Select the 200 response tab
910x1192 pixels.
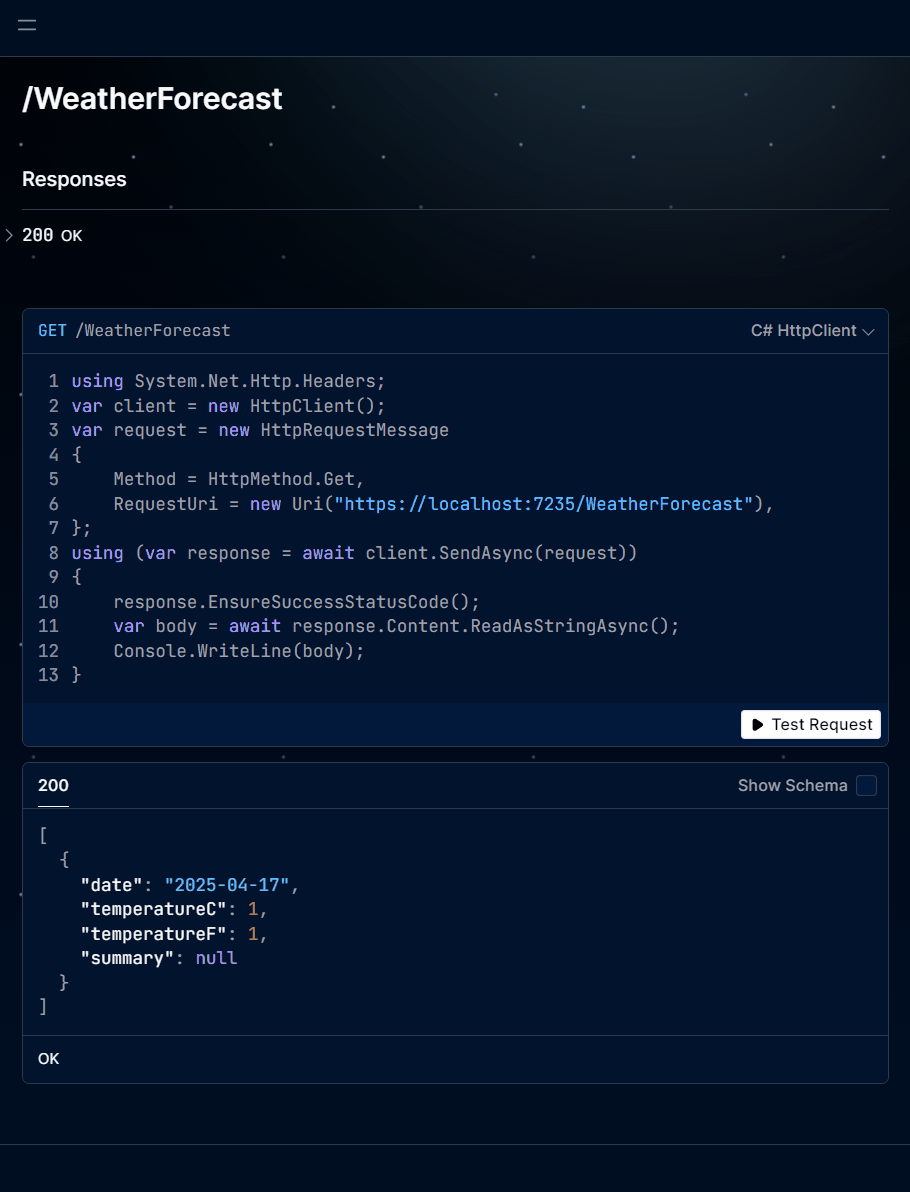tap(53, 785)
